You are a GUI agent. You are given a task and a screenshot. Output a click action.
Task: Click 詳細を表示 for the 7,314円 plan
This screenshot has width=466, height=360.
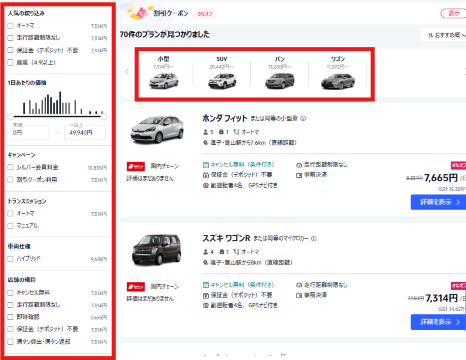tap(438, 322)
